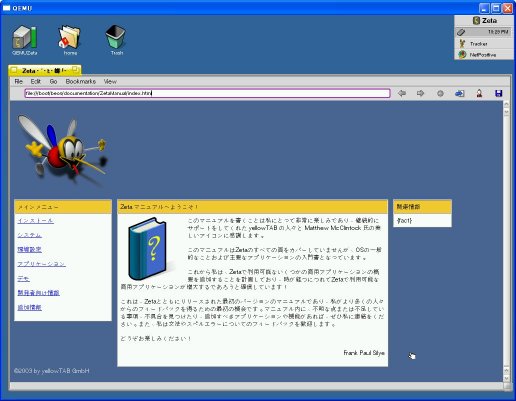Viewport: 516px width, 401px height.
Task: Click the vertical scrollbar up arrow at the top
Action: [x=506, y=105]
